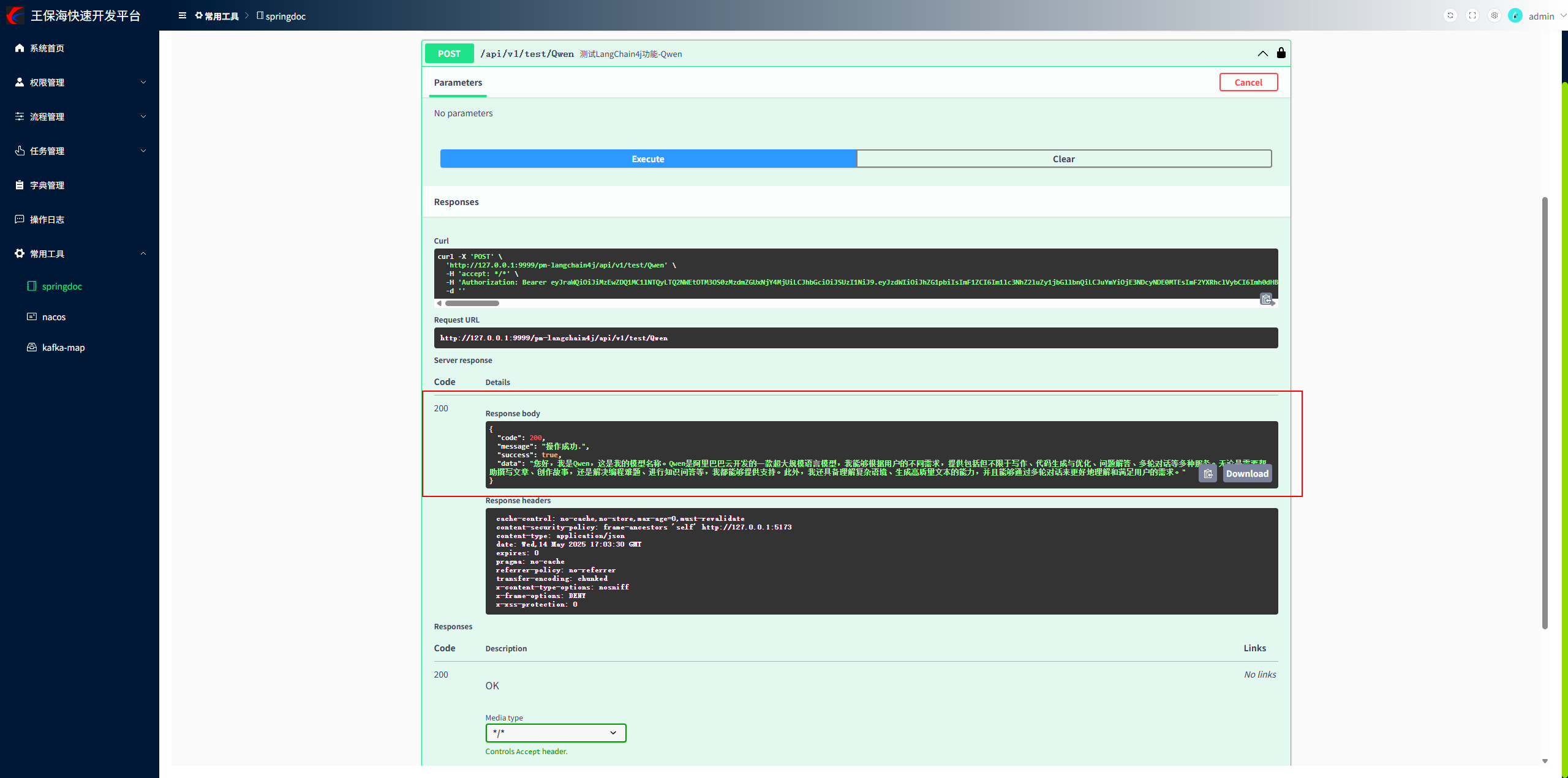Toggle fullscreen mode icon
The width and height of the screenshot is (1568, 778).
click(1472, 16)
